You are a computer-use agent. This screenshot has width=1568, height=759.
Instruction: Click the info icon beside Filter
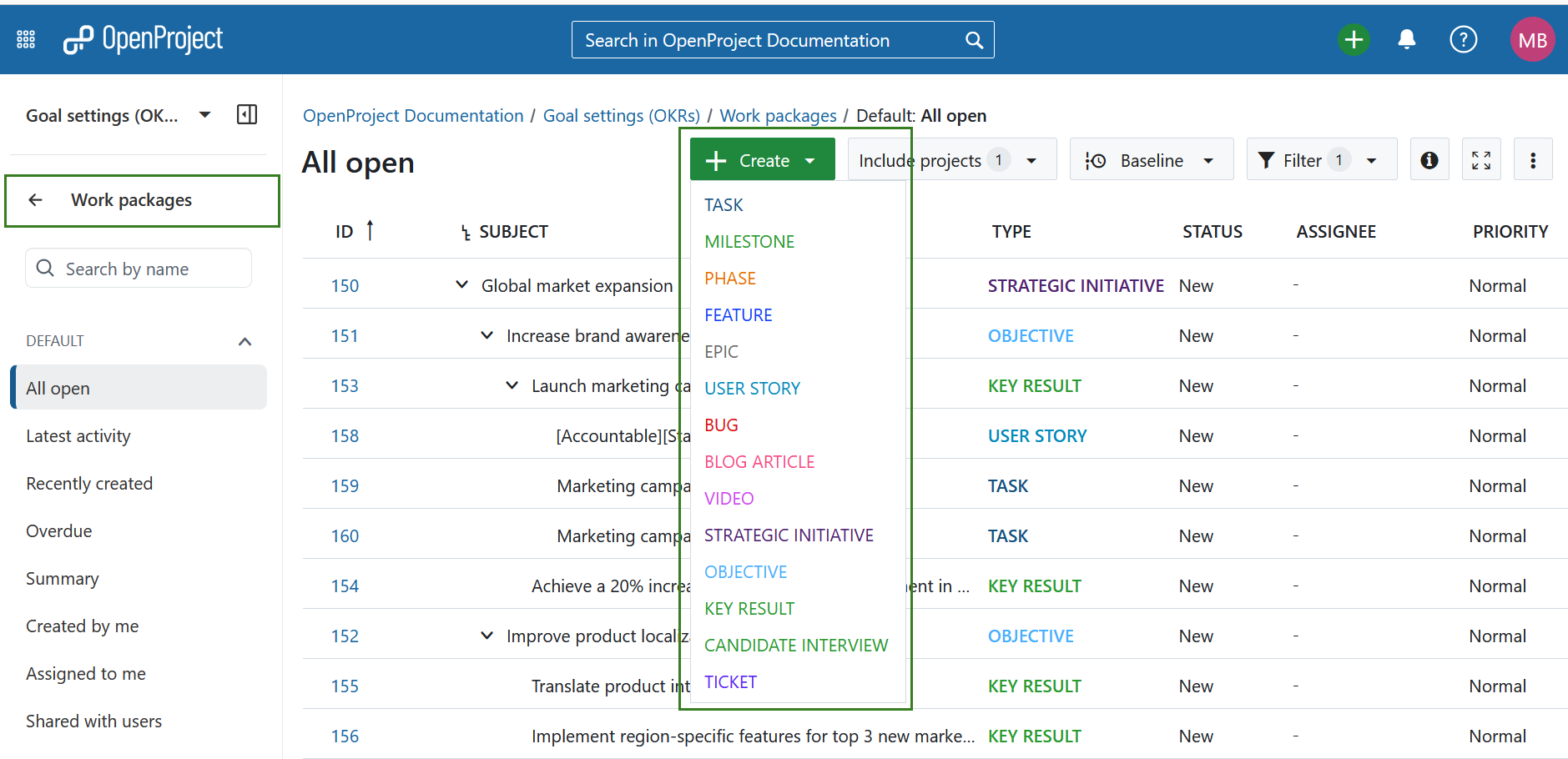(x=1429, y=159)
